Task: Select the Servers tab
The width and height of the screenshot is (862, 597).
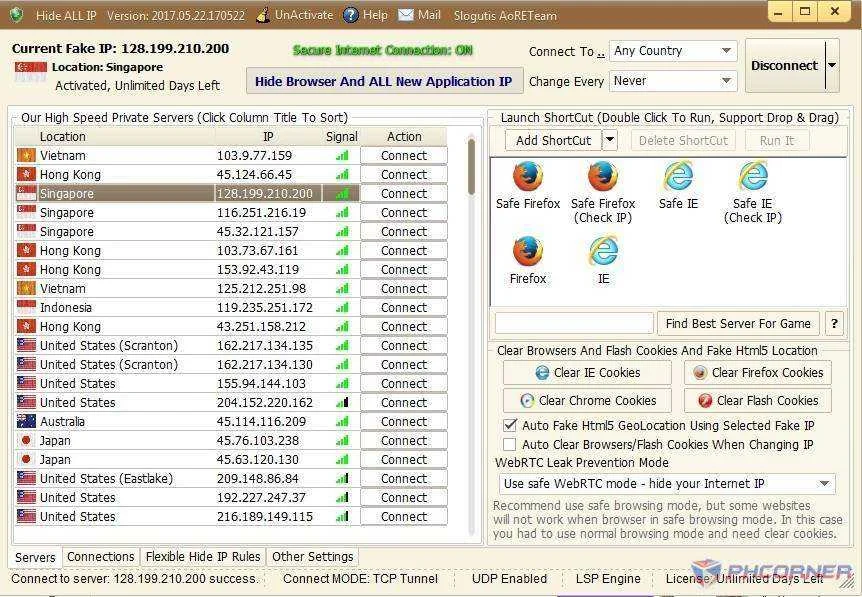Action: [x=35, y=557]
